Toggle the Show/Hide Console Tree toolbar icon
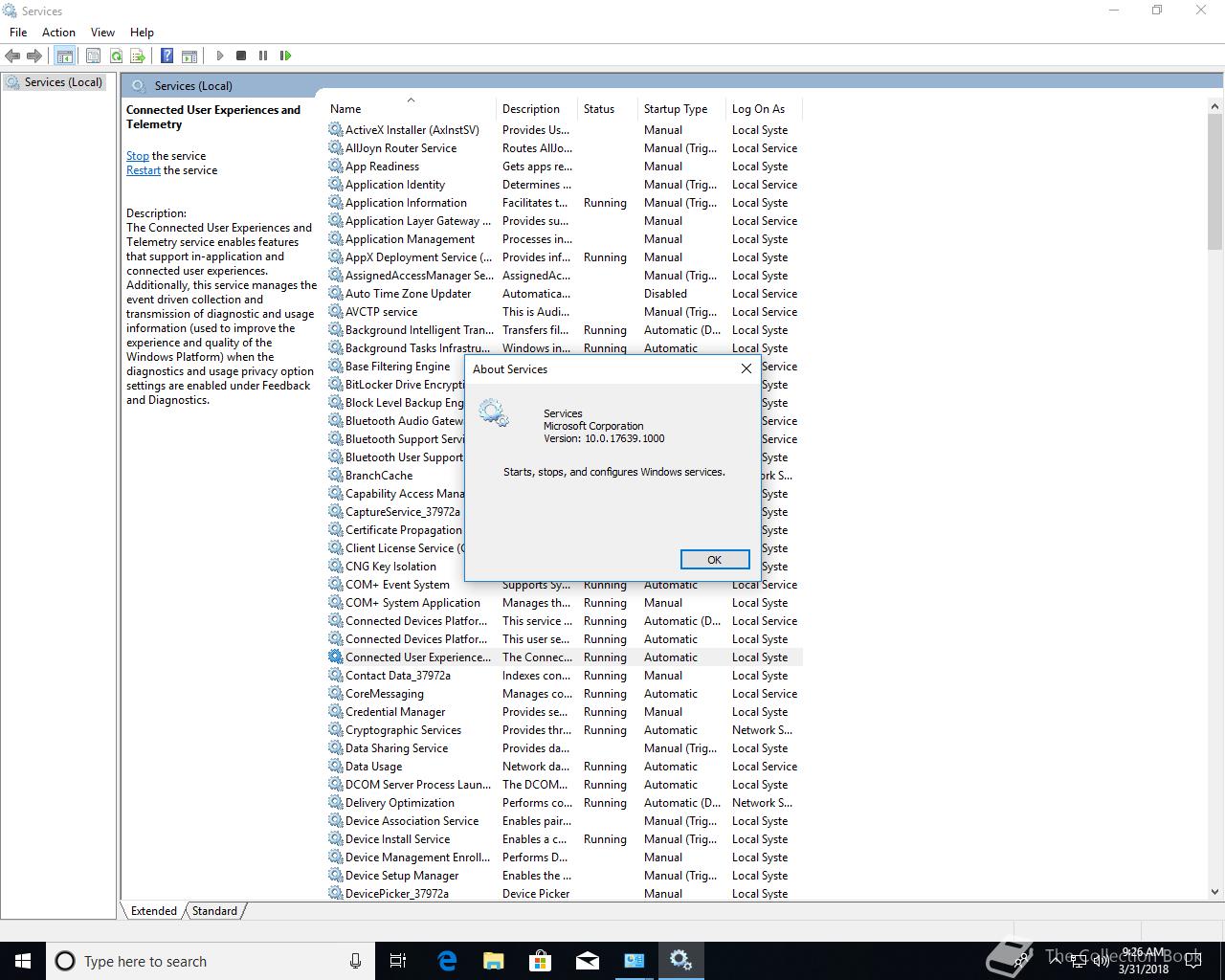Screen dimensions: 1225x980 tap(64, 56)
